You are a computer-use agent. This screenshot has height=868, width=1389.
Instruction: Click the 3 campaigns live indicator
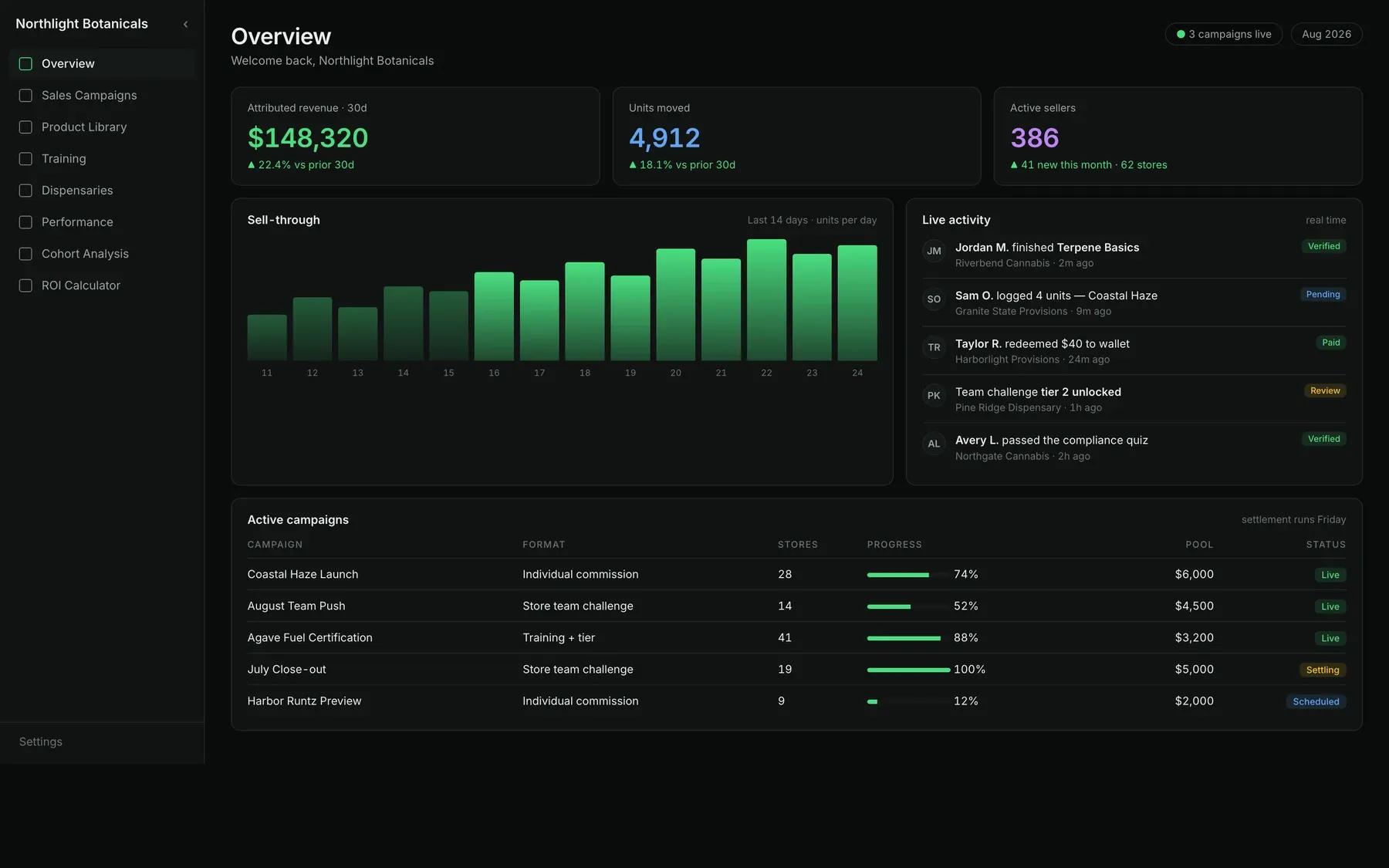(x=1224, y=34)
